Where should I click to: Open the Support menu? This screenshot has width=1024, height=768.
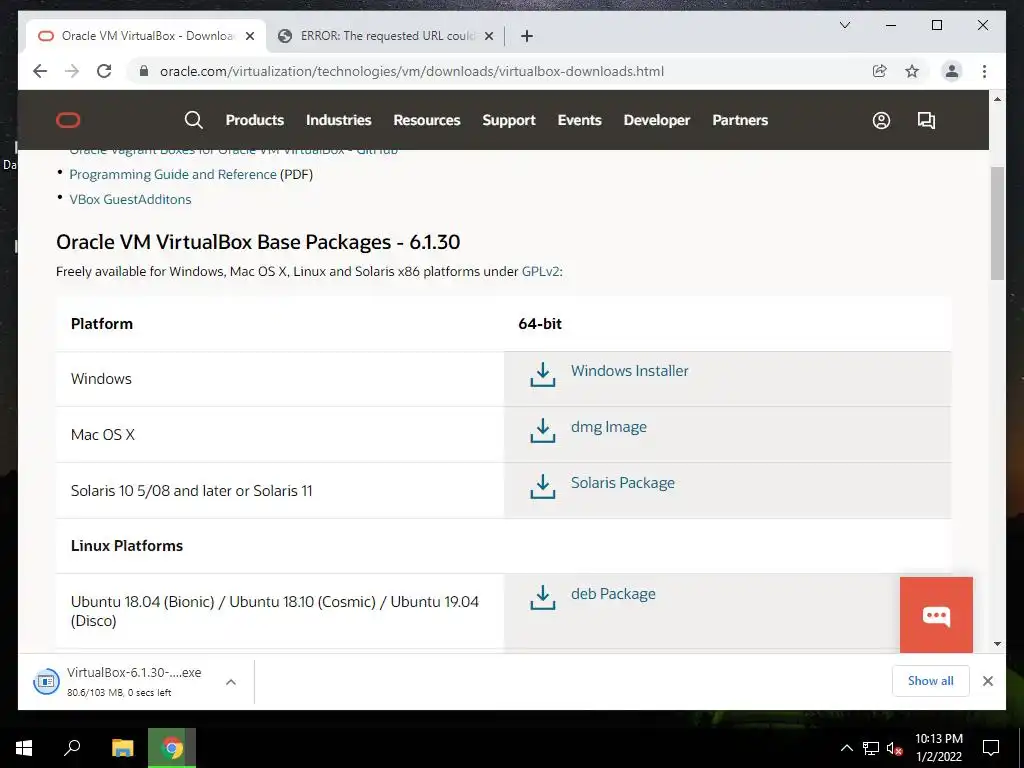pyautogui.click(x=509, y=120)
